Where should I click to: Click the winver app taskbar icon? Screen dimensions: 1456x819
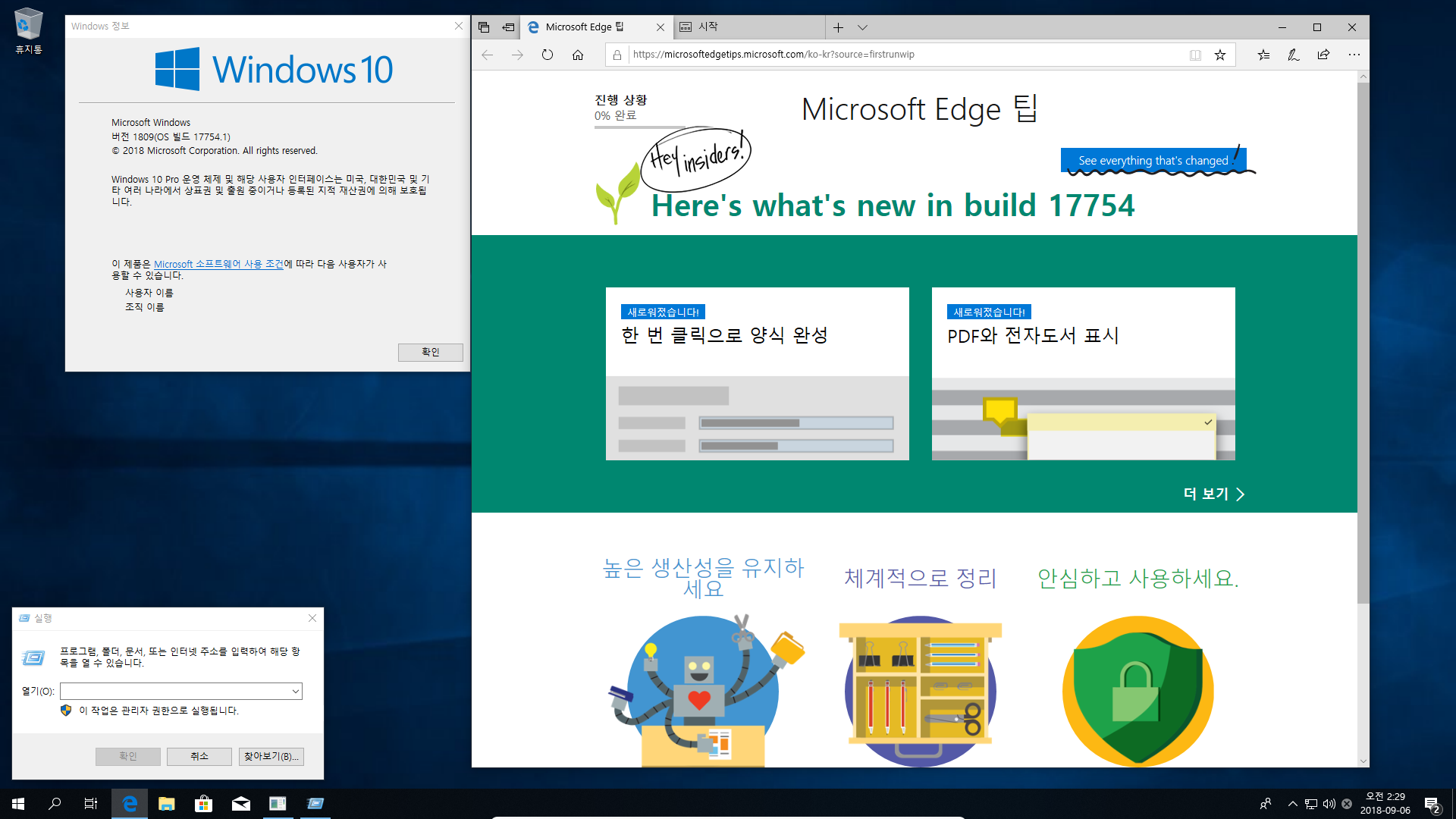[x=278, y=804]
